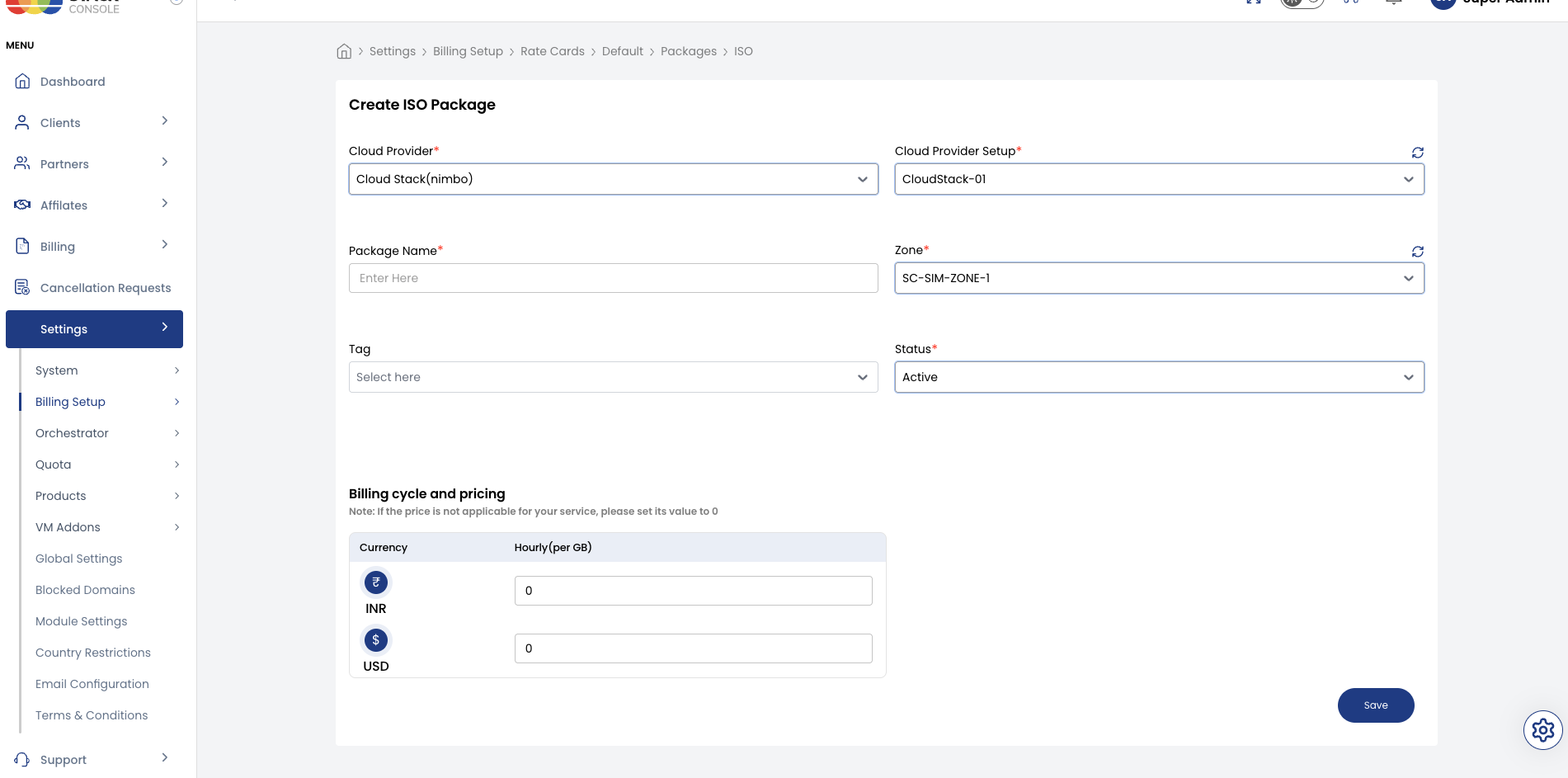
Task: Open the Status dropdown
Action: [x=1160, y=377]
